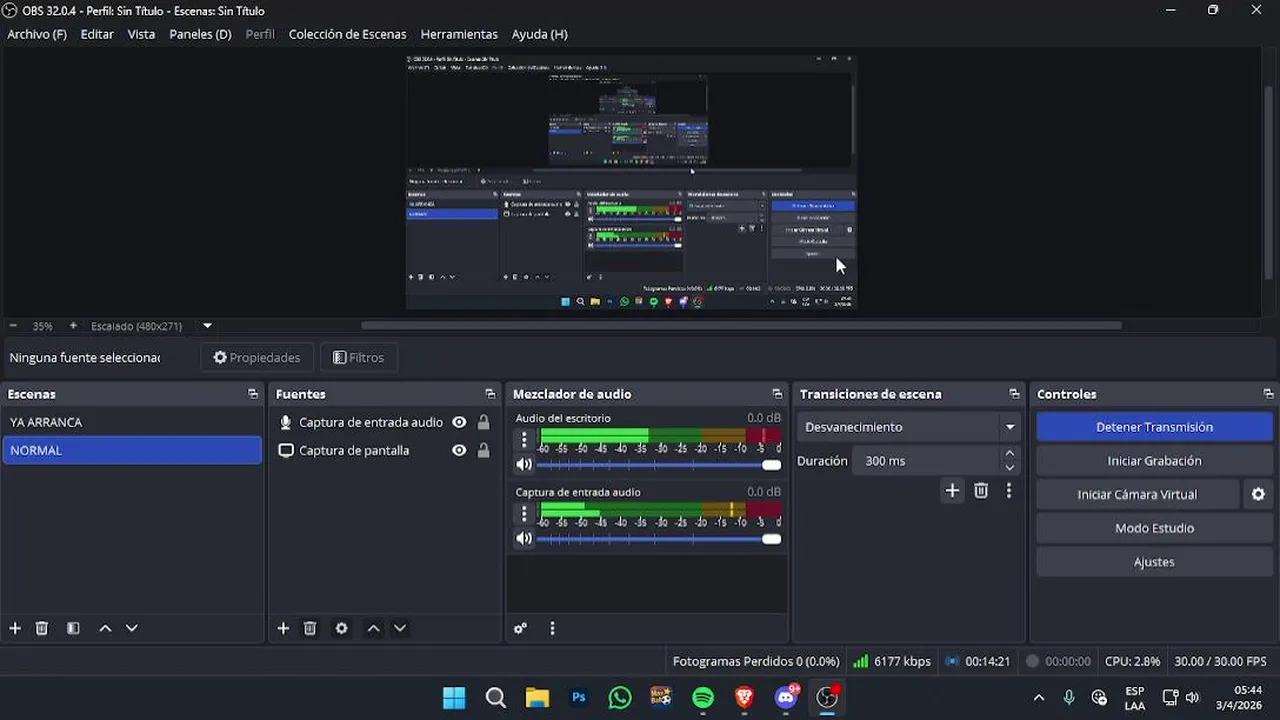Open the Archivo menu
The width and height of the screenshot is (1280, 720).
point(37,34)
